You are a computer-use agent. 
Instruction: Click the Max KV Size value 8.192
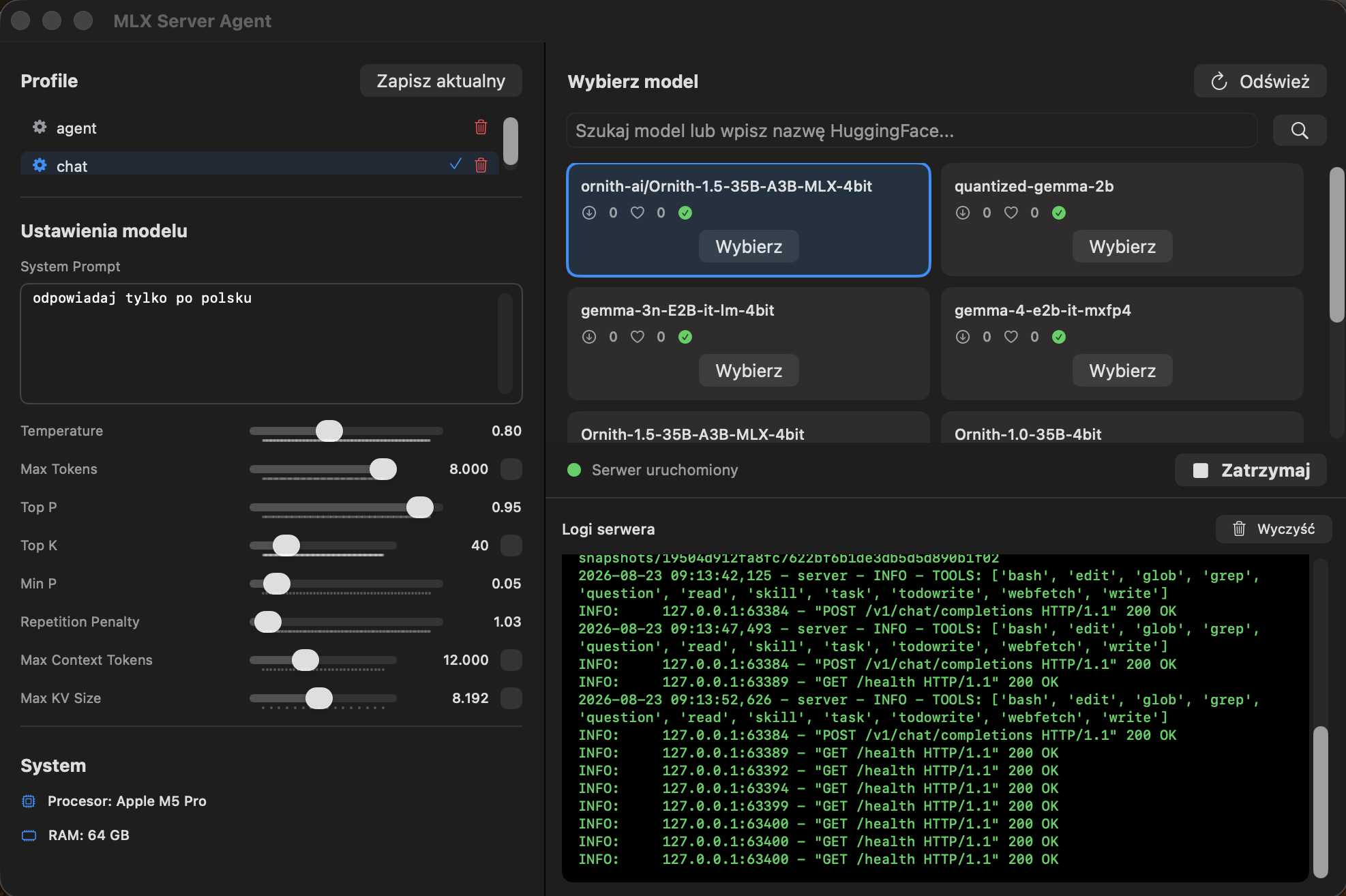(x=470, y=698)
